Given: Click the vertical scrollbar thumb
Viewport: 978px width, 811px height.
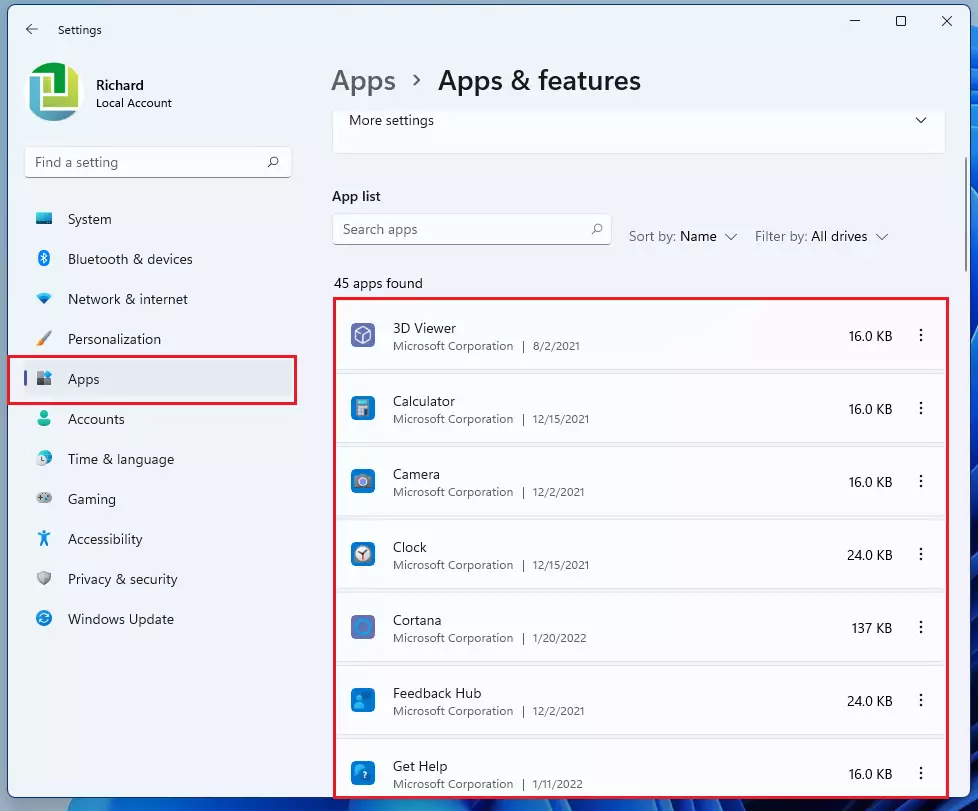Looking at the screenshot, I should (966, 214).
